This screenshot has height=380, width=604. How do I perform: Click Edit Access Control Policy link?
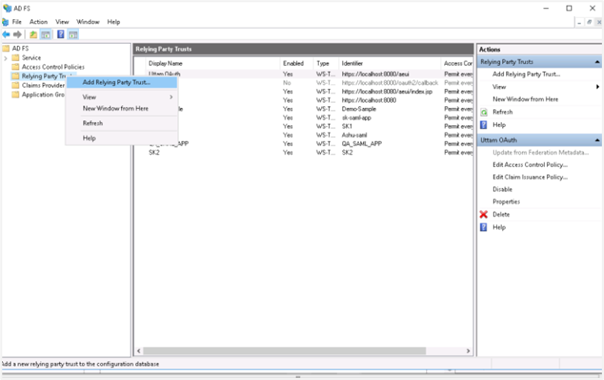(530, 165)
